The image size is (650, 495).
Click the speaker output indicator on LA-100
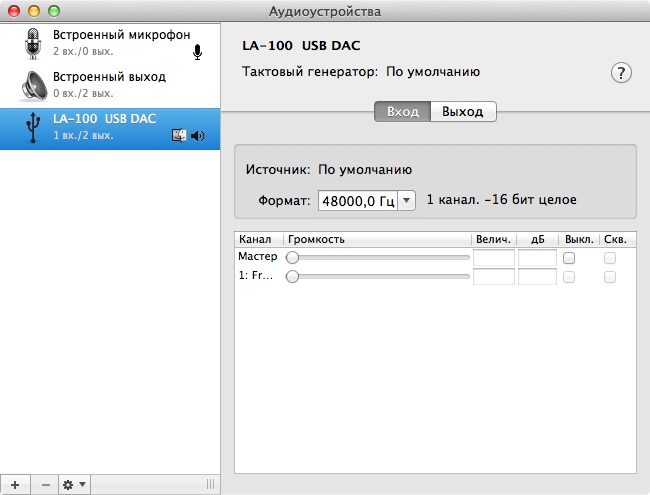(197, 136)
